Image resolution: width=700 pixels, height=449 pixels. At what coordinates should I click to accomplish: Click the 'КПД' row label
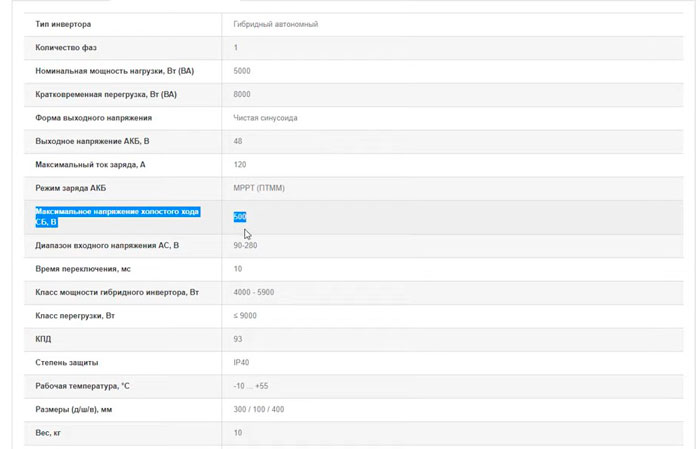coord(44,339)
